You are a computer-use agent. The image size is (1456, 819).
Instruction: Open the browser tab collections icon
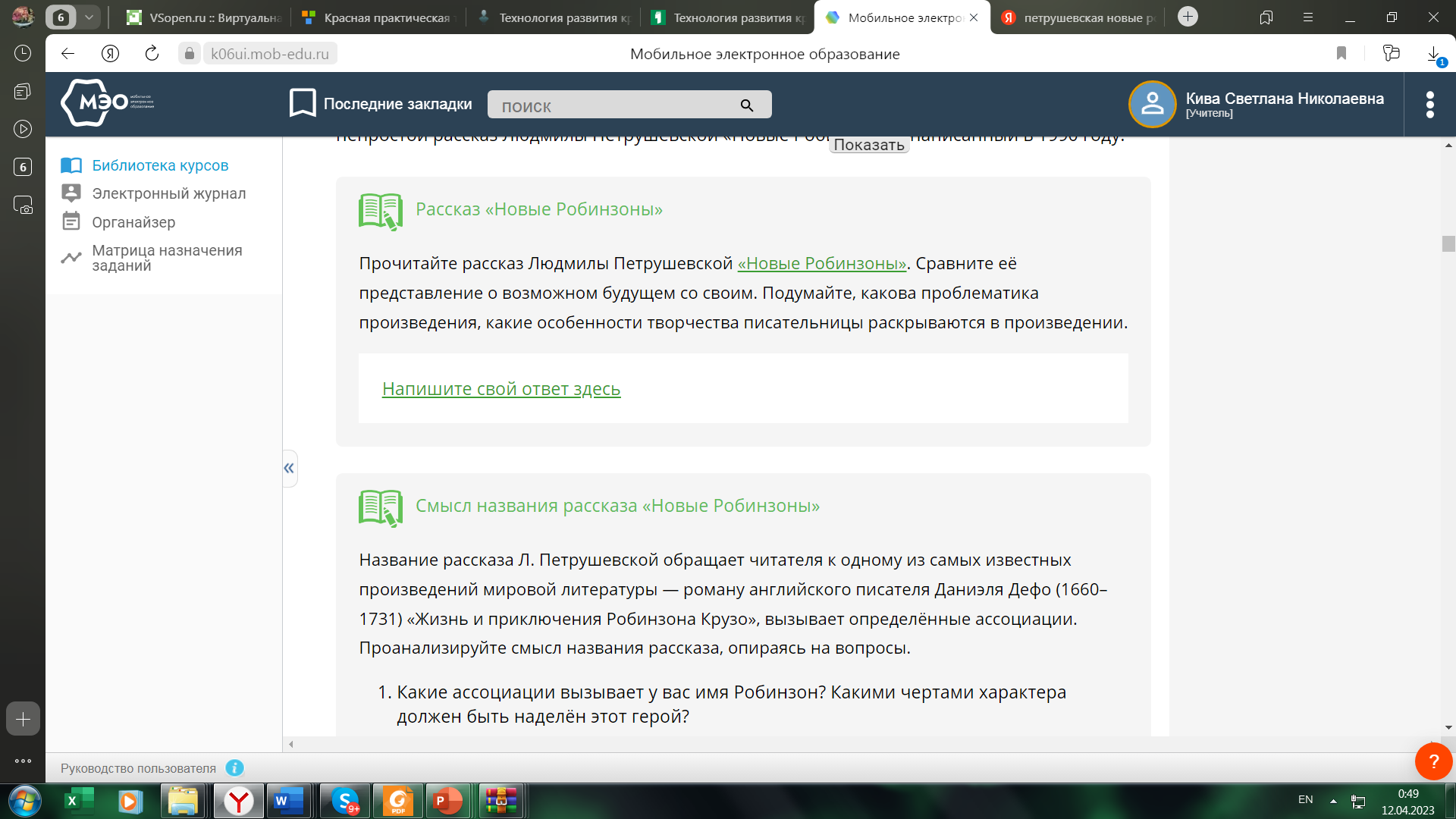(x=1266, y=17)
